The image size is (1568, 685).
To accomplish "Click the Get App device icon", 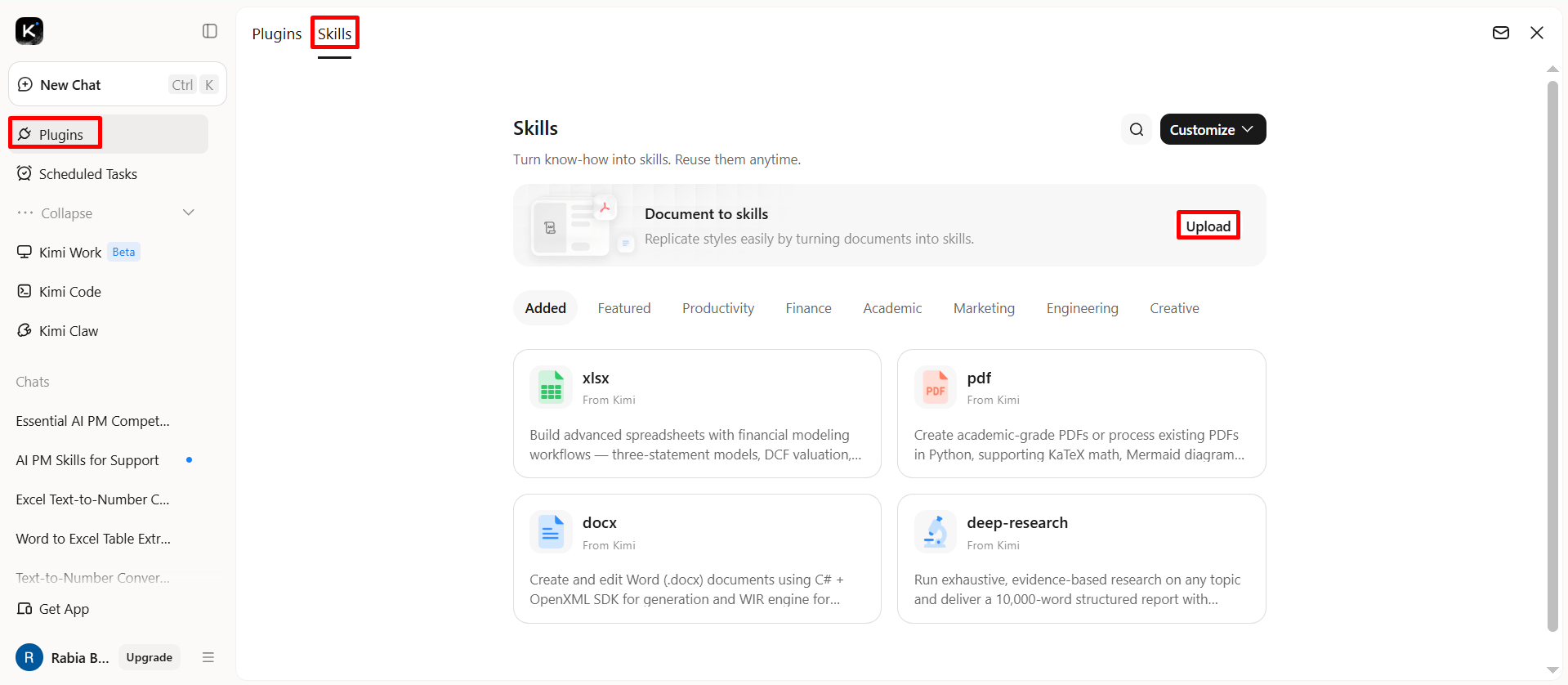I will coord(25,609).
